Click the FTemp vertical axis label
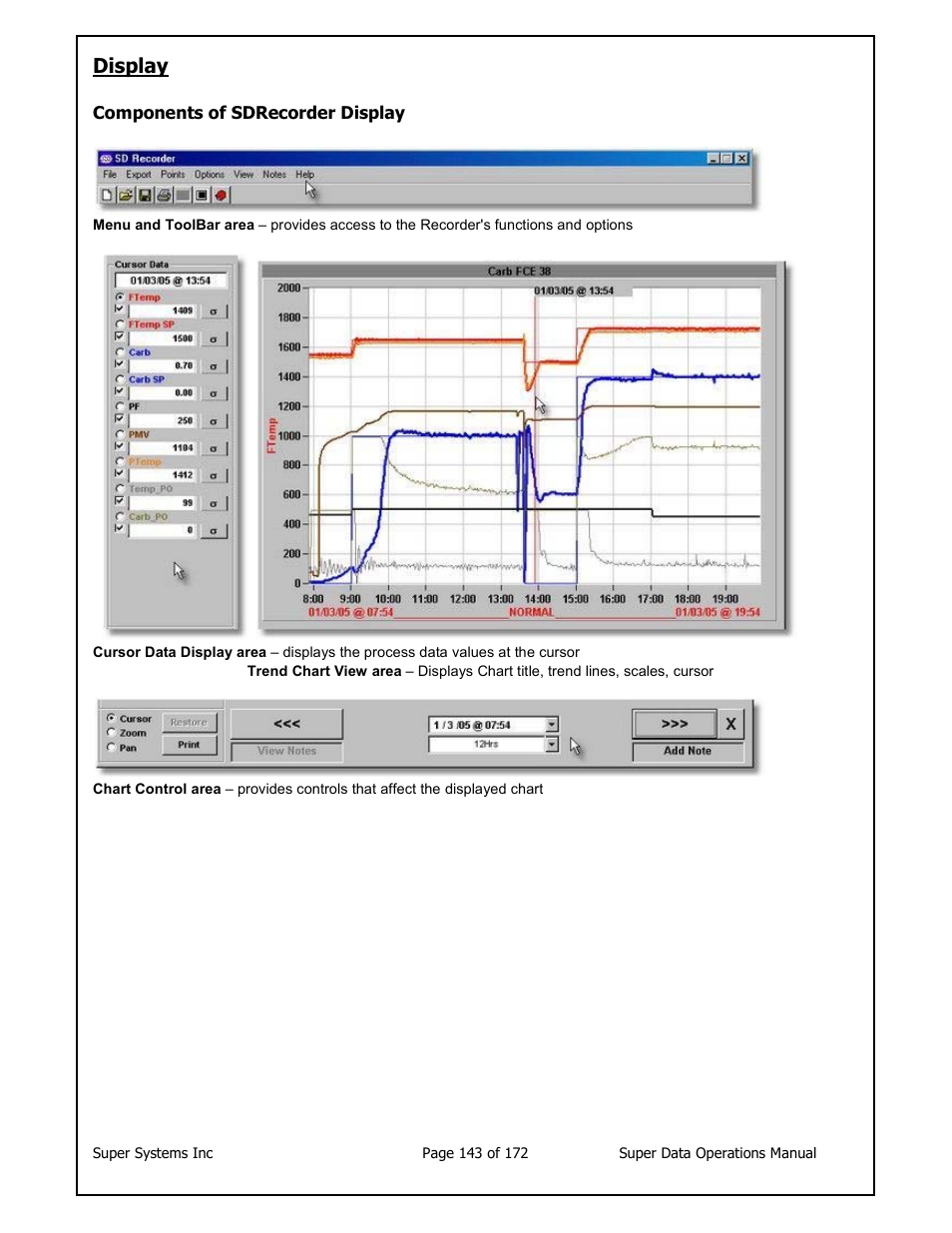 click(270, 435)
